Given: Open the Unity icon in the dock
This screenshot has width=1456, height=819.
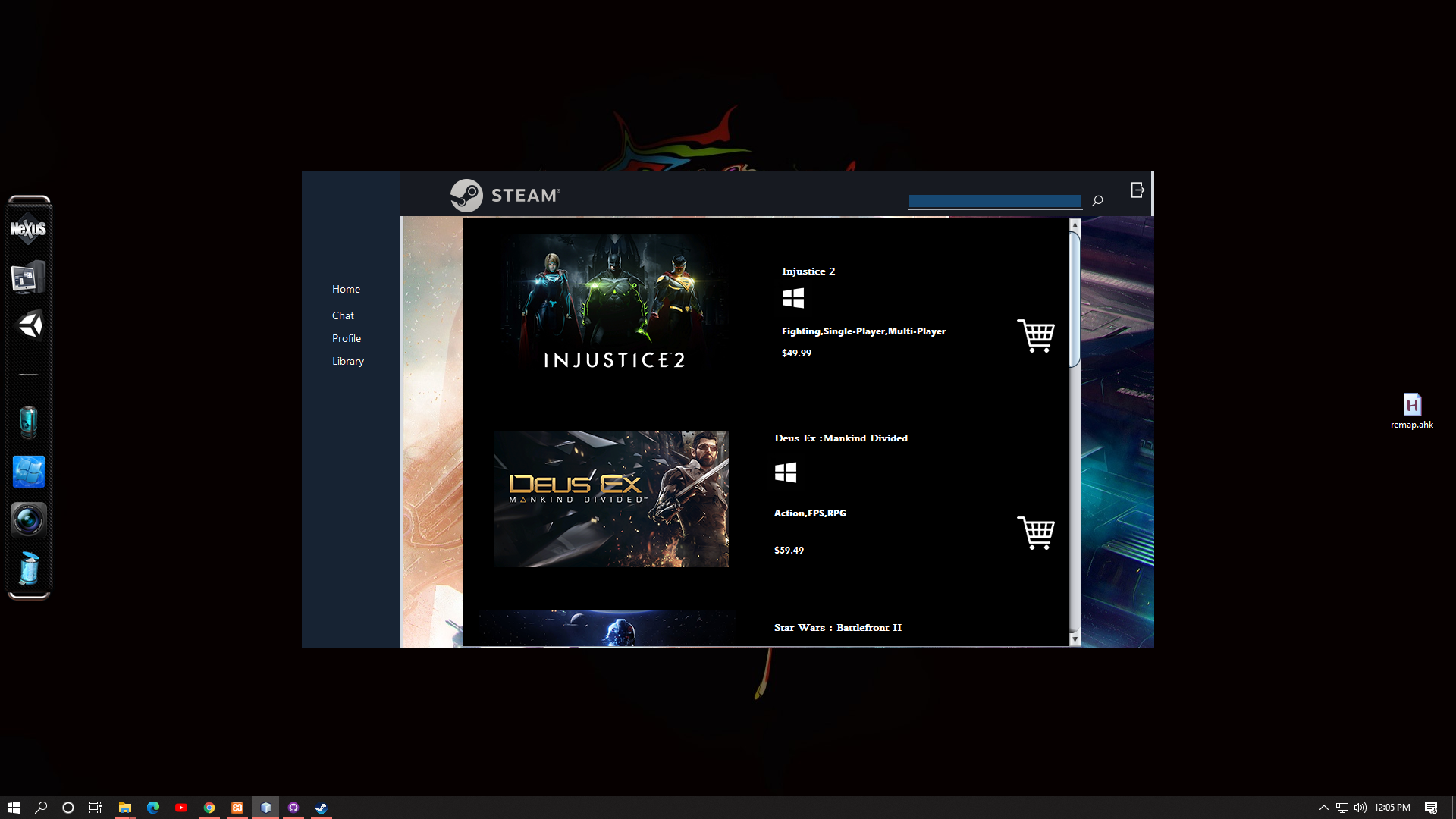Looking at the screenshot, I should 30,325.
